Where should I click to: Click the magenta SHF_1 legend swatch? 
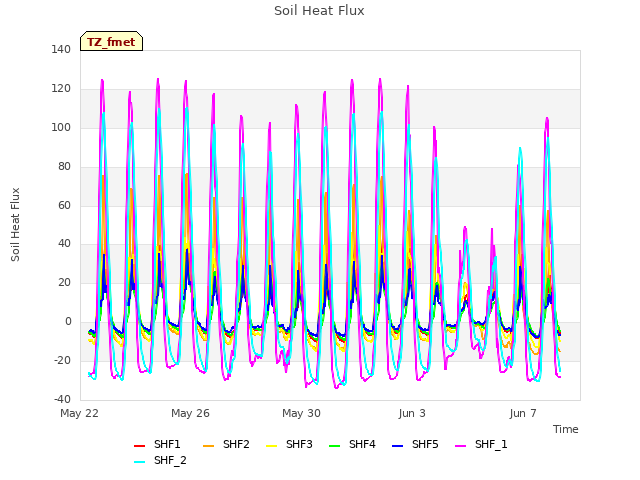(460, 446)
